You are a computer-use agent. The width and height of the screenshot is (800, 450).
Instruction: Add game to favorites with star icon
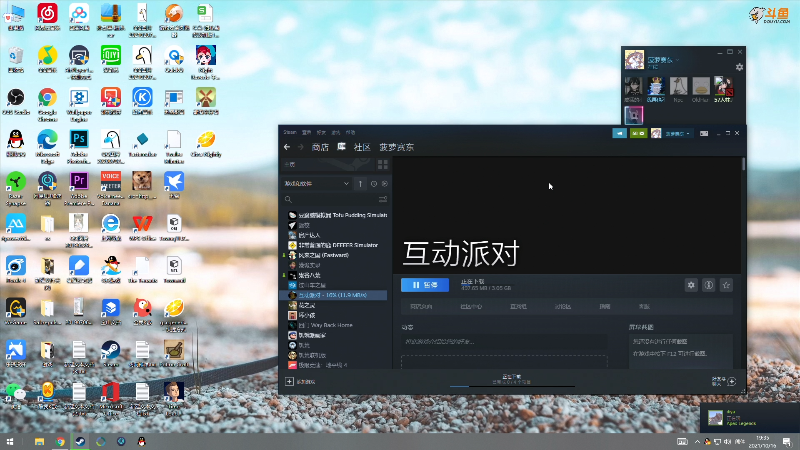tap(726, 285)
